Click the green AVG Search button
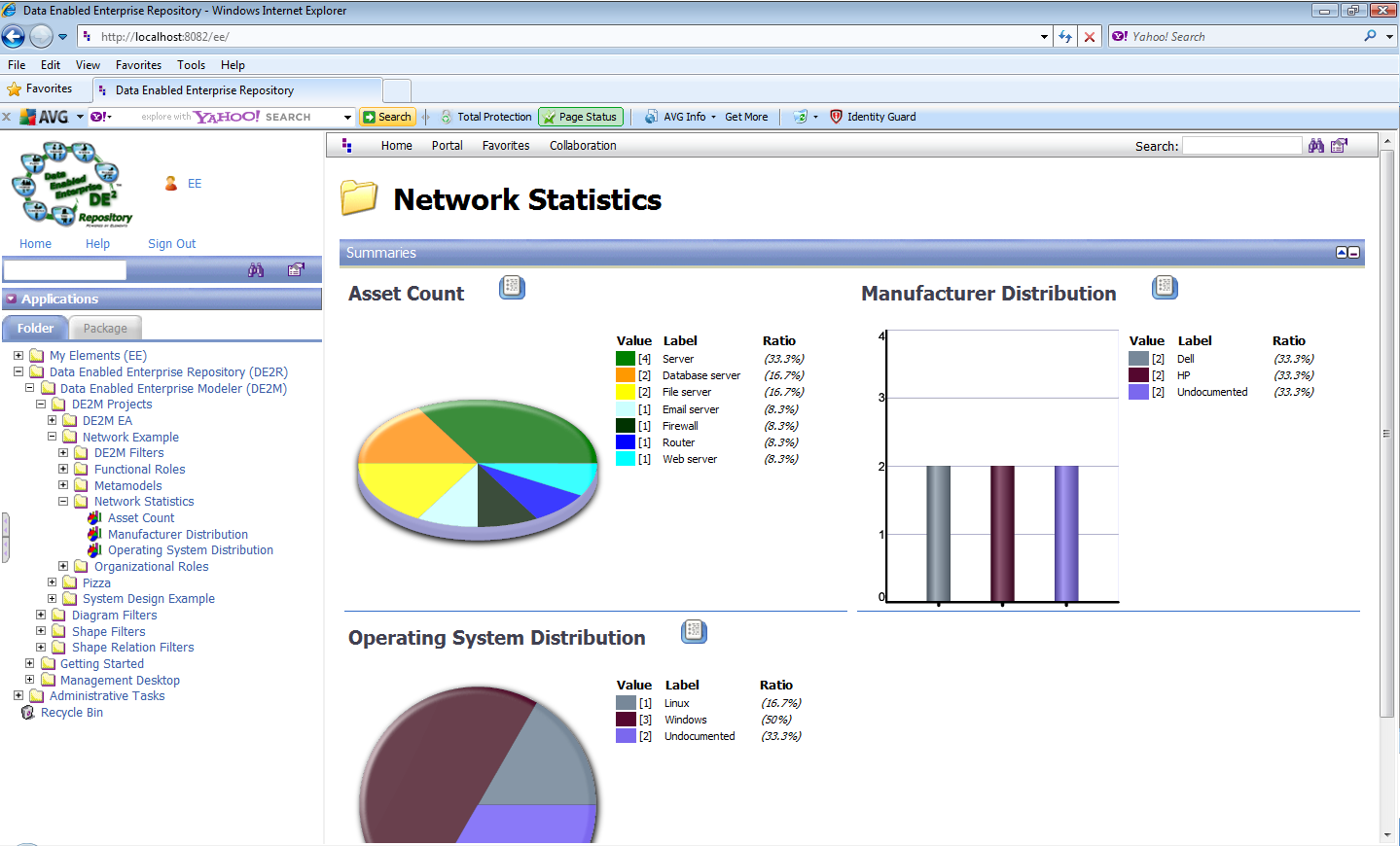The height and width of the screenshot is (846, 1400). coord(387,117)
